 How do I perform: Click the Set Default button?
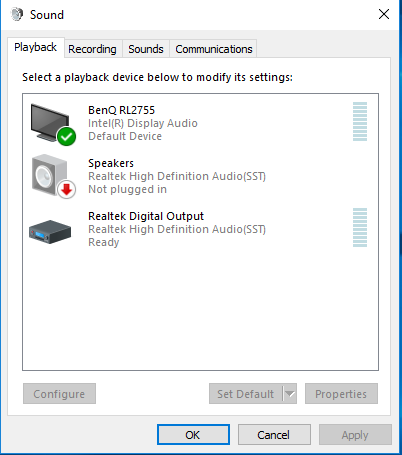[x=246, y=394]
